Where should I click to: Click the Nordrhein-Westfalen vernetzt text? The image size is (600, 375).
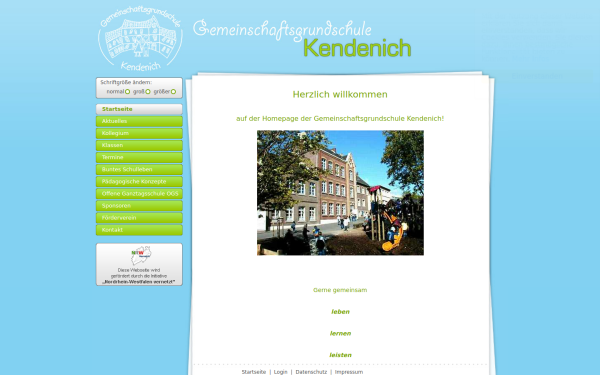pyautogui.click(x=139, y=282)
